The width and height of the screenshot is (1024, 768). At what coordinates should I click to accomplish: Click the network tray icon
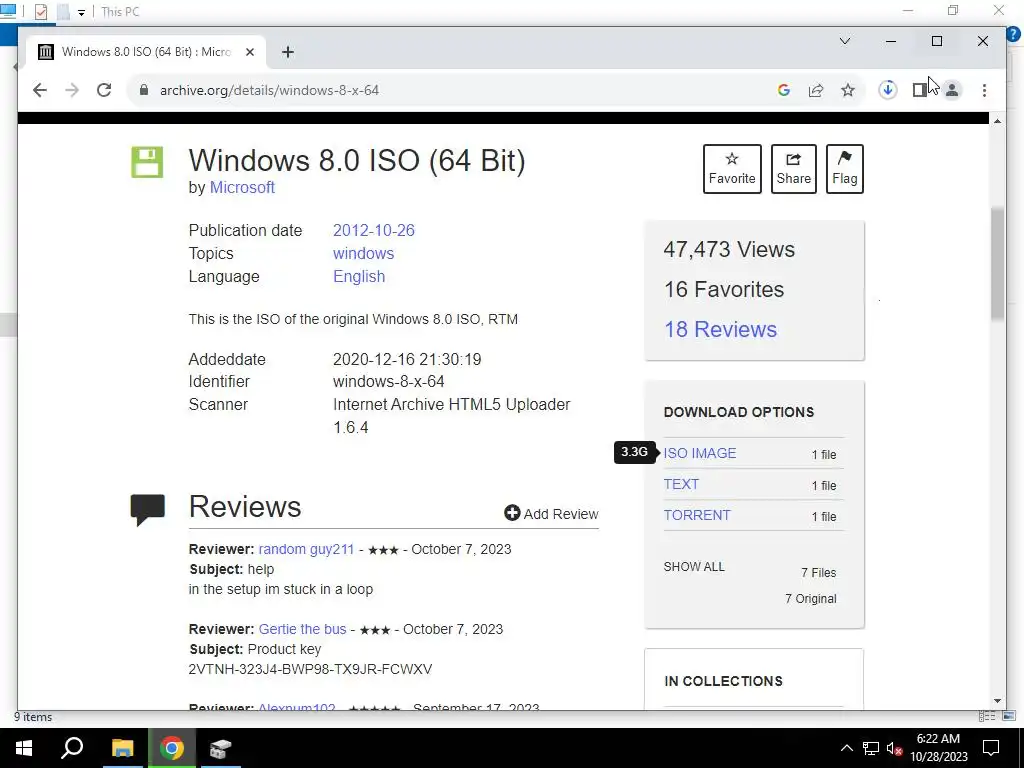871,748
